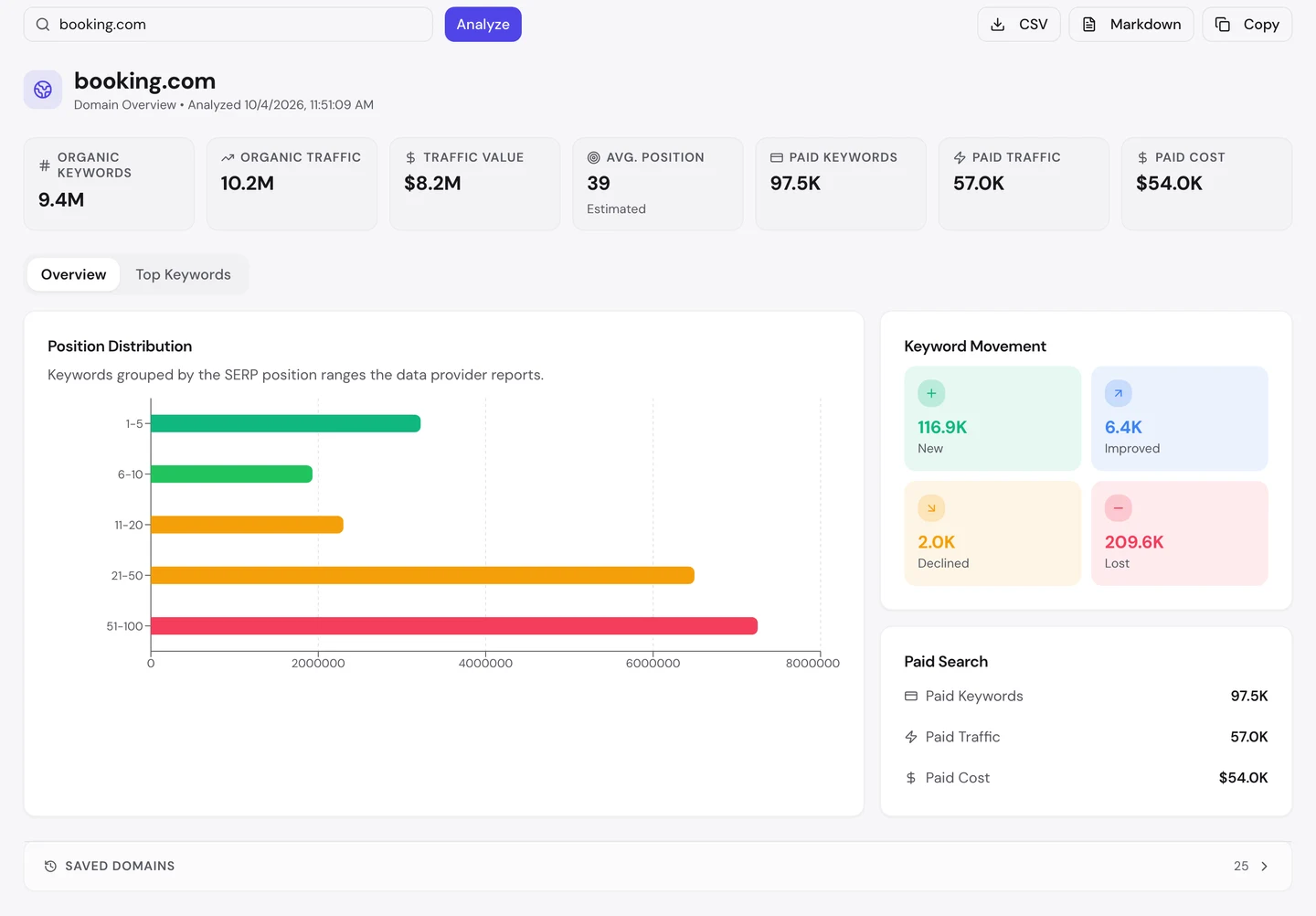Click the dollar icon on Paid Cost stat card
Screen dimensions: 1316x916
click(1142, 157)
